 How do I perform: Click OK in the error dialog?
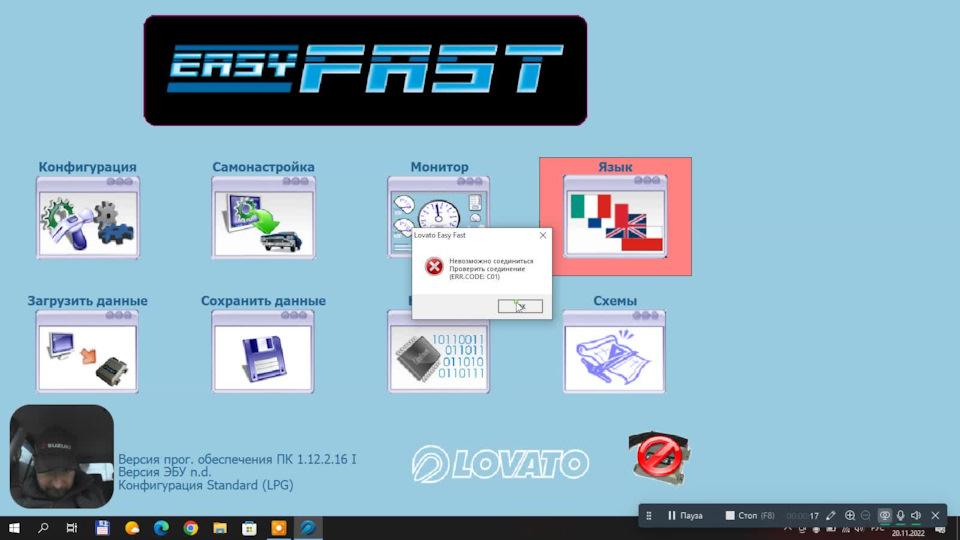tap(520, 306)
